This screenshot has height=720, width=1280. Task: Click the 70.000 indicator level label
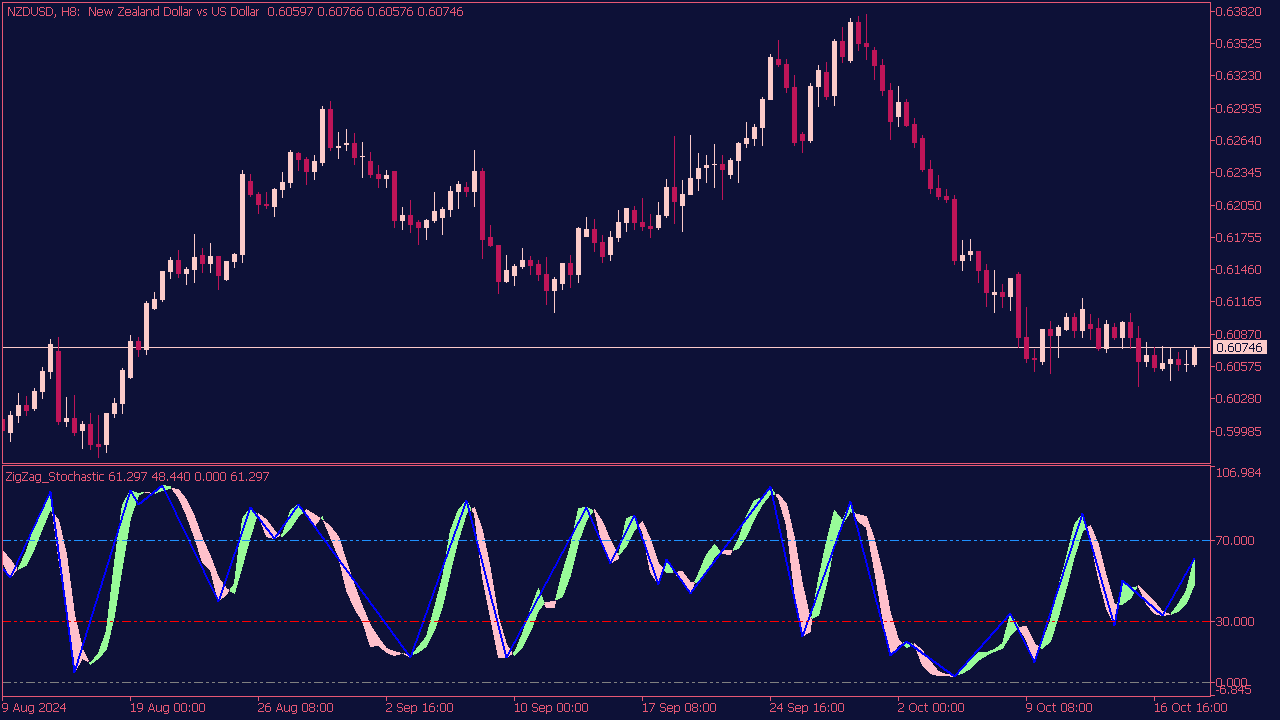coord(1234,541)
